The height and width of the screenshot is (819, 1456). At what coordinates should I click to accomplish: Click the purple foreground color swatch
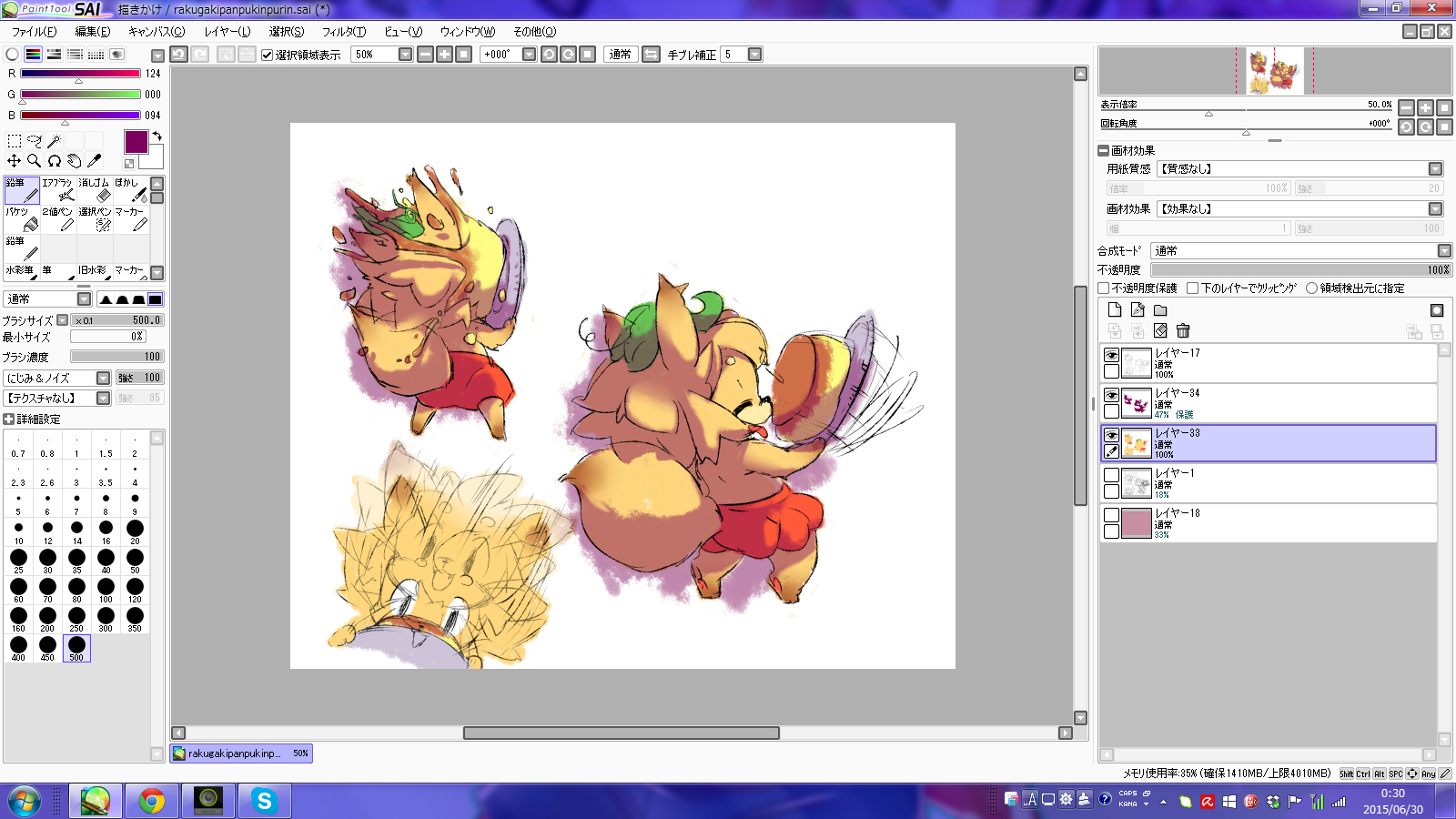[136, 142]
